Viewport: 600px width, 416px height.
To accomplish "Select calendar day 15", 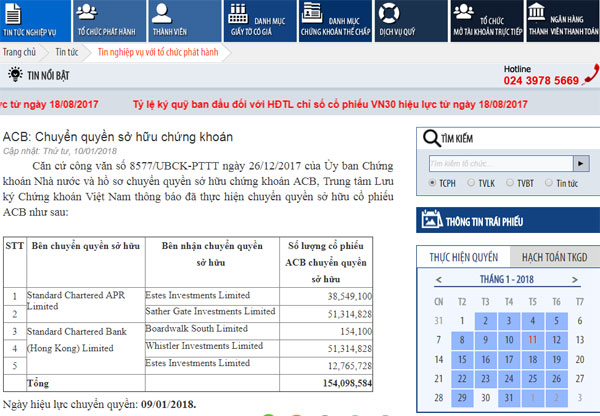I will point(462,359).
